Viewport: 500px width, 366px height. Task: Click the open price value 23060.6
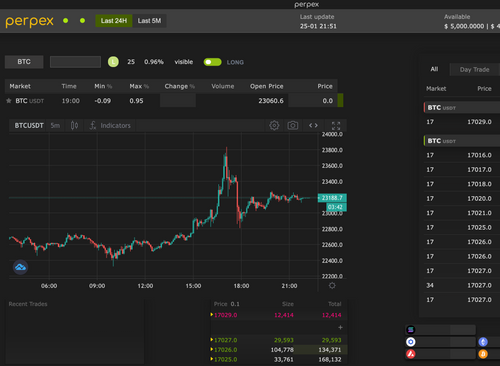(271, 101)
